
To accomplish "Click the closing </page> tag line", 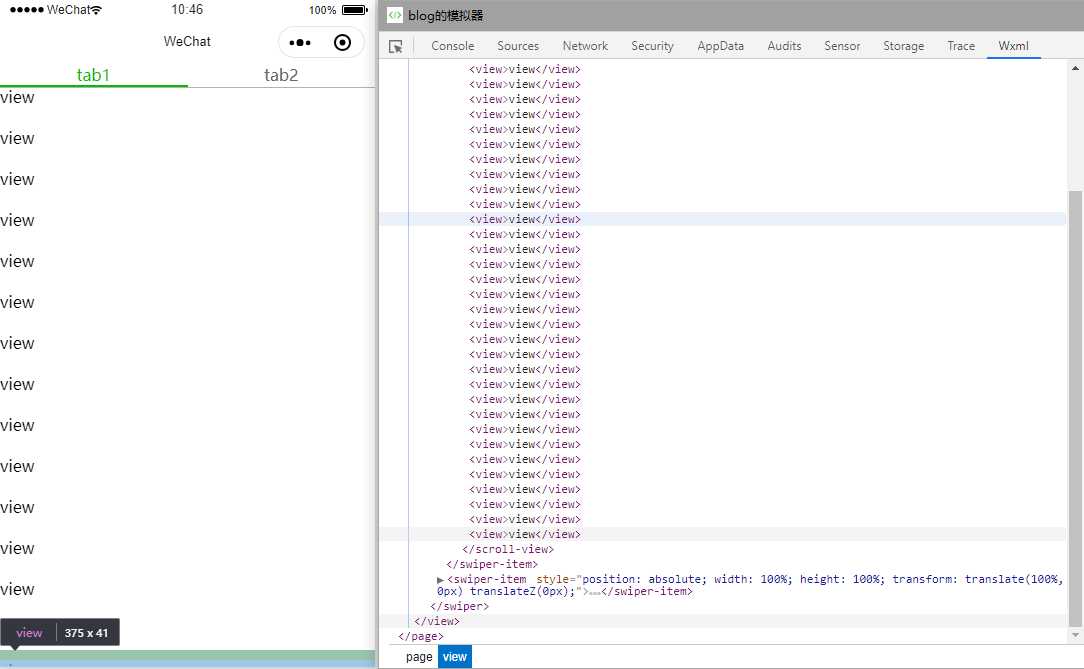I will [420, 637].
